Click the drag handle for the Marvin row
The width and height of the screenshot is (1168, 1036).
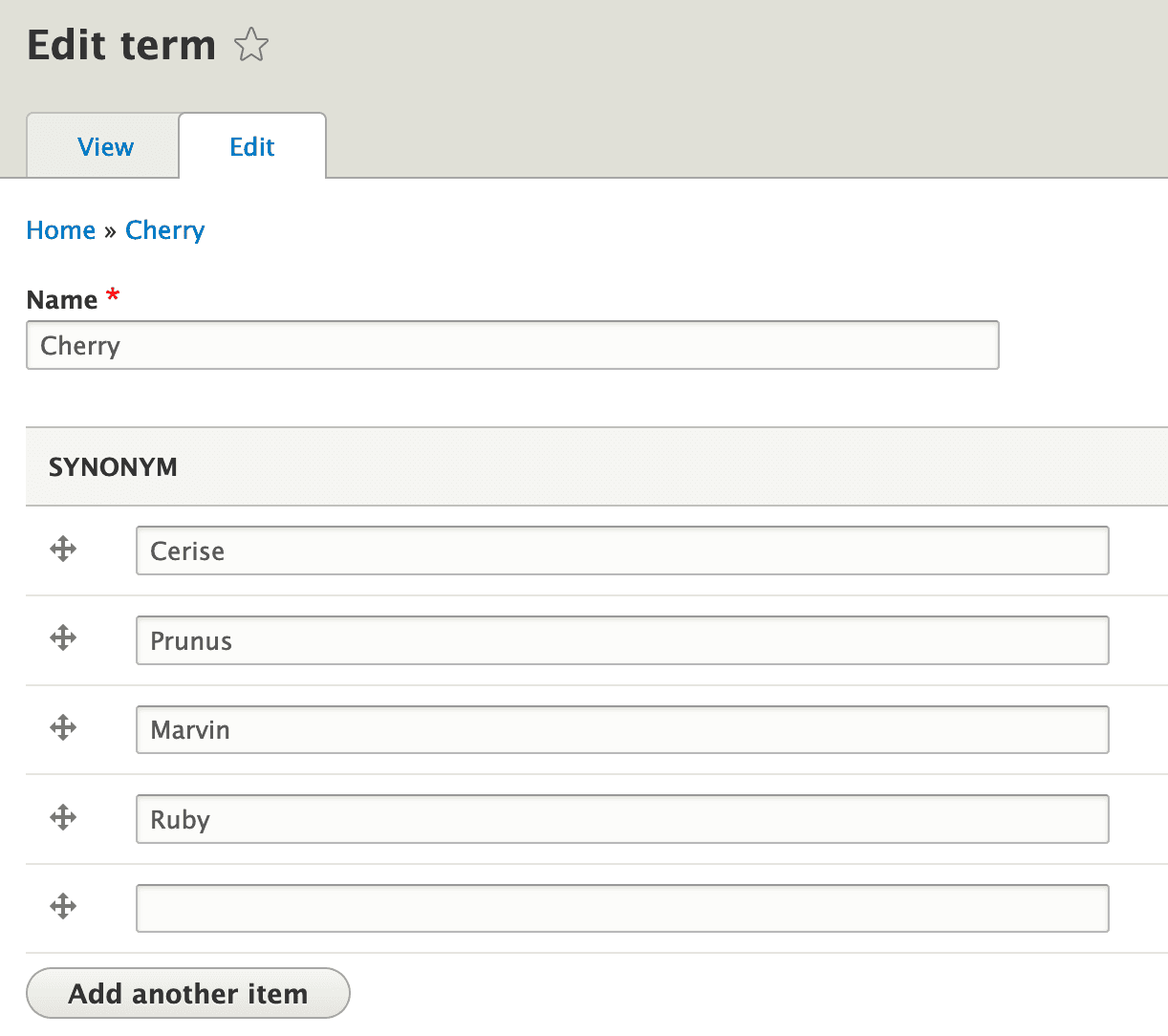click(x=63, y=727)
